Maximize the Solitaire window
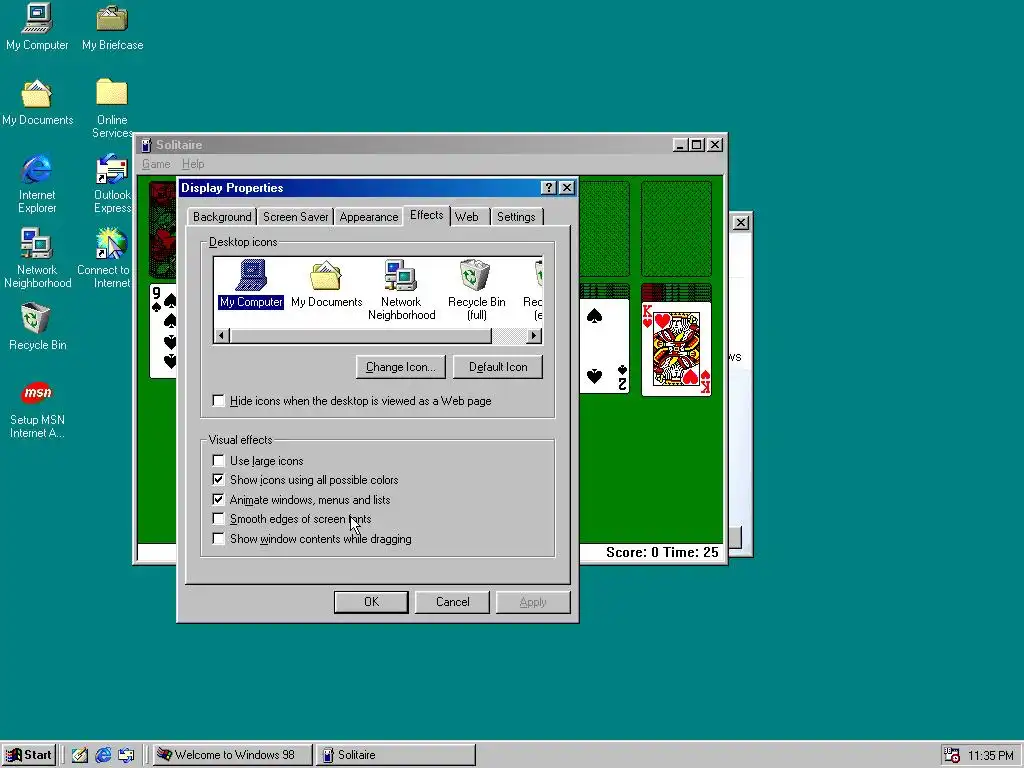Screen dimensions: 1024x768 click(697, 145)
